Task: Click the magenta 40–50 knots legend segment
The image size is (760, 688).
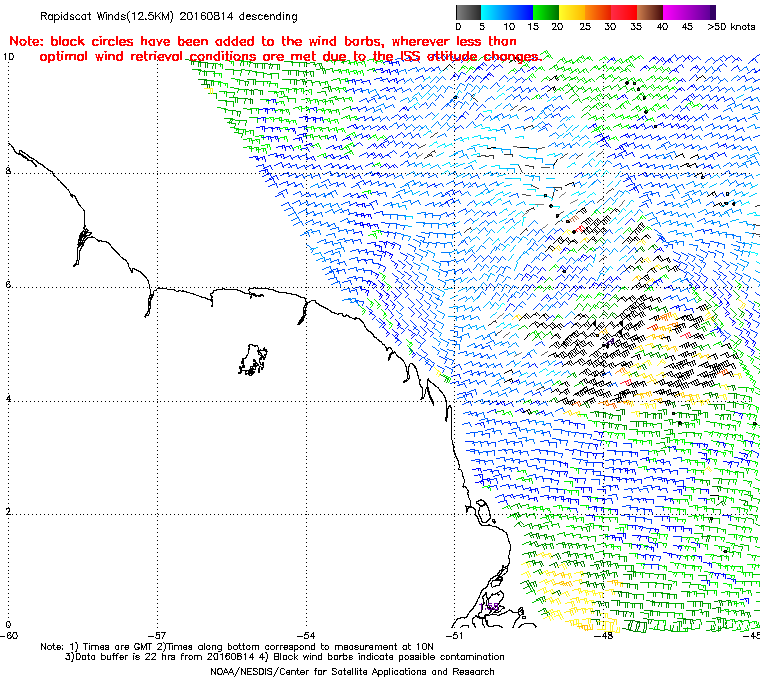Action: click(686, 12)
